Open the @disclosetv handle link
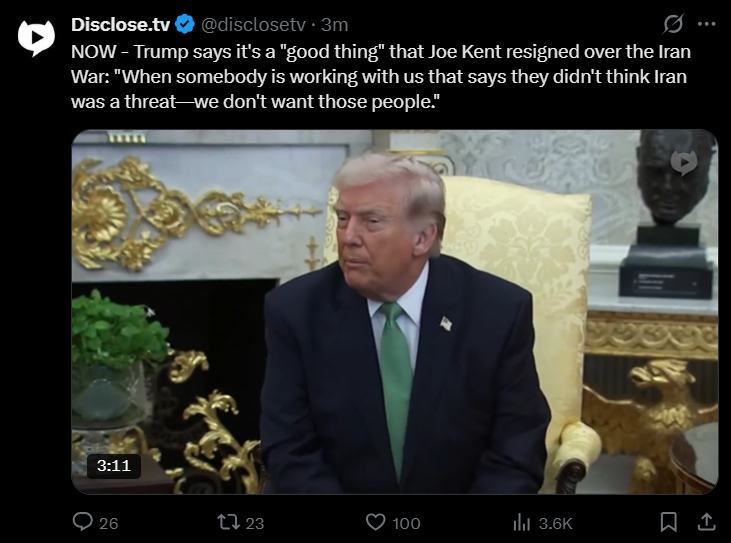731x543 pixels. pos(253,25)
